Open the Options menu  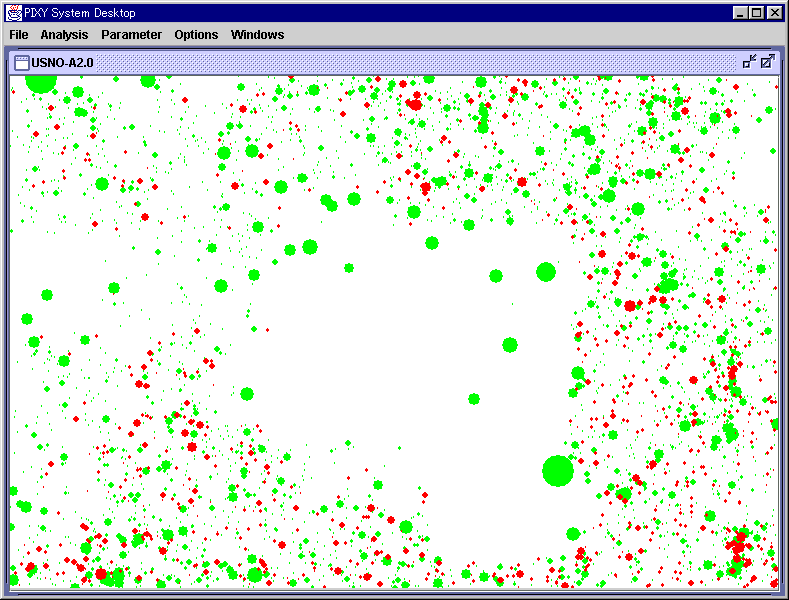coord(196,35)
